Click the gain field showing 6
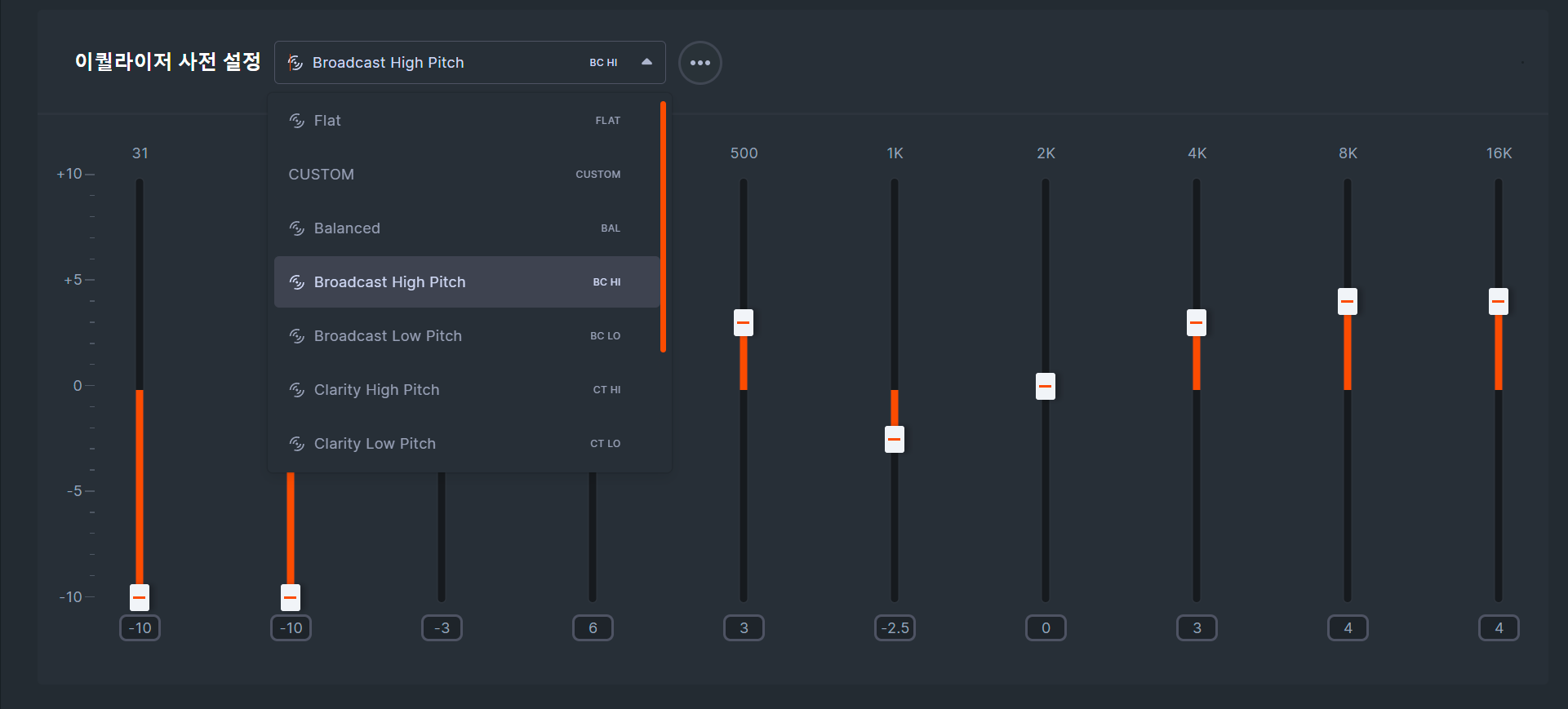Viewport: 1568px width, 709px height. tap(593, 628)
